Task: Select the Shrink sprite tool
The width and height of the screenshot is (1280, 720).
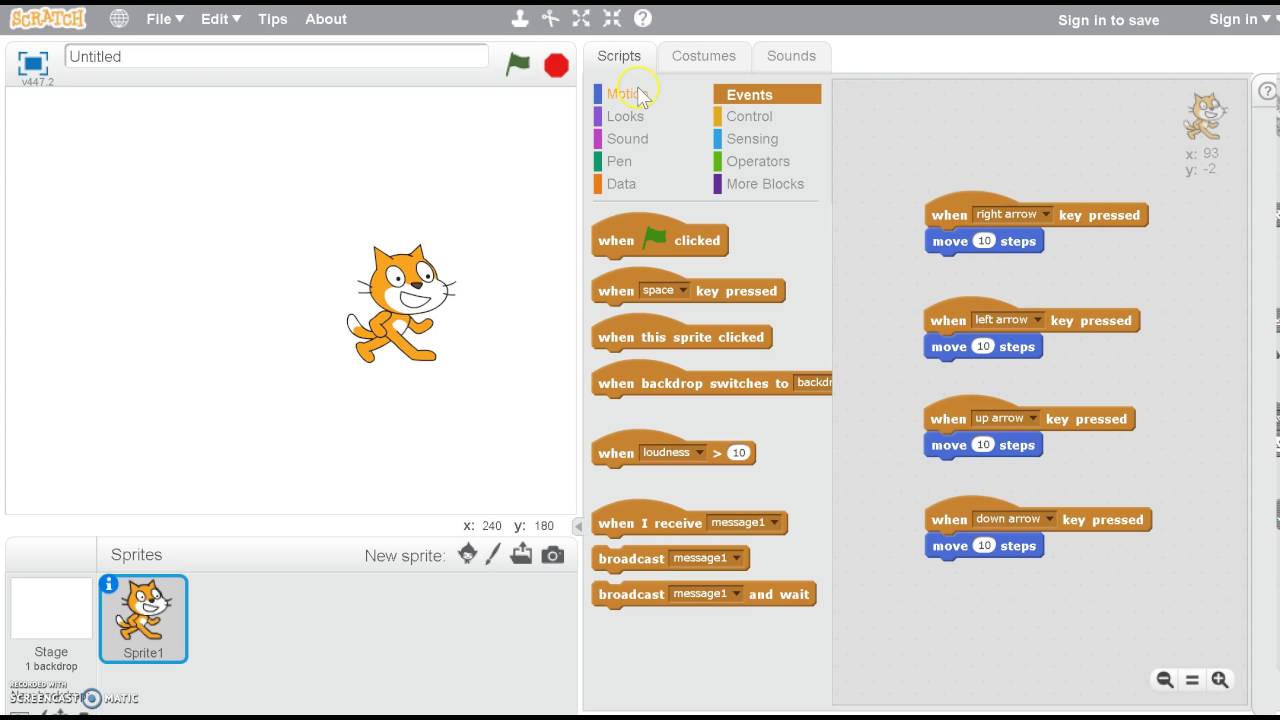Action: 612,18
